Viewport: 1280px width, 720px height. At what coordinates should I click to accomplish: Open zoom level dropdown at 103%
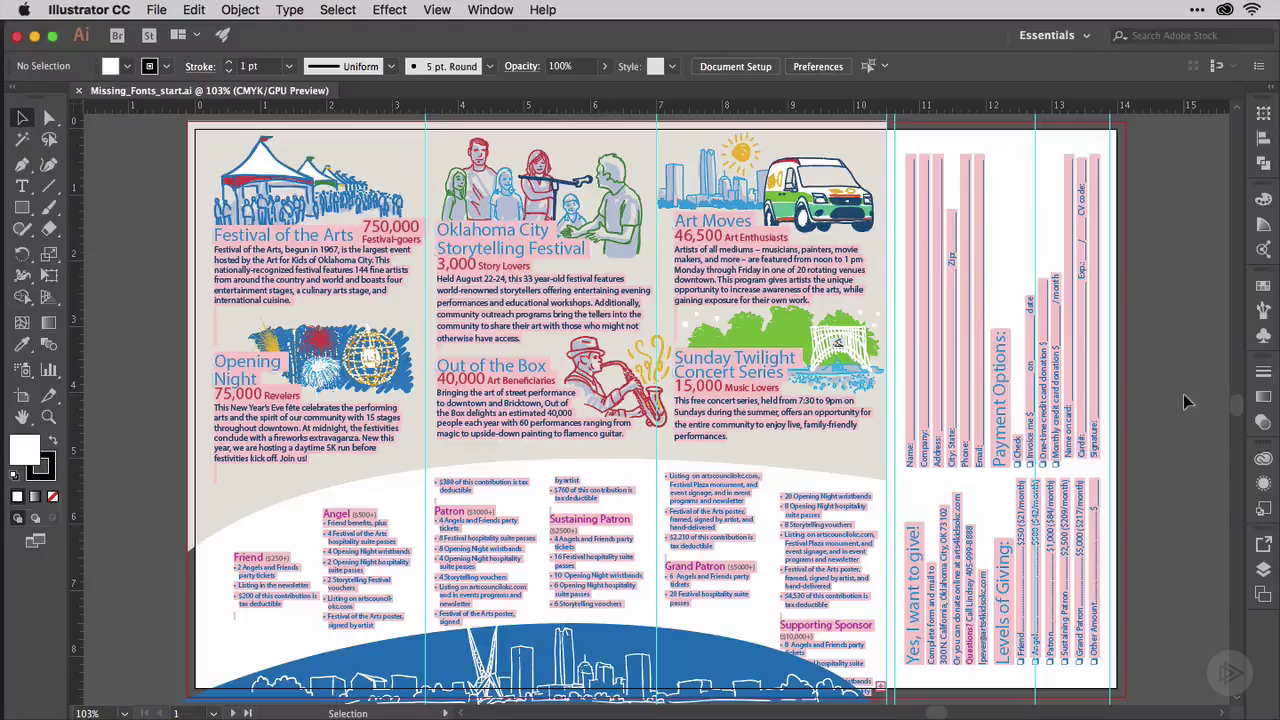pyautogui.click(x=125, y=713)
